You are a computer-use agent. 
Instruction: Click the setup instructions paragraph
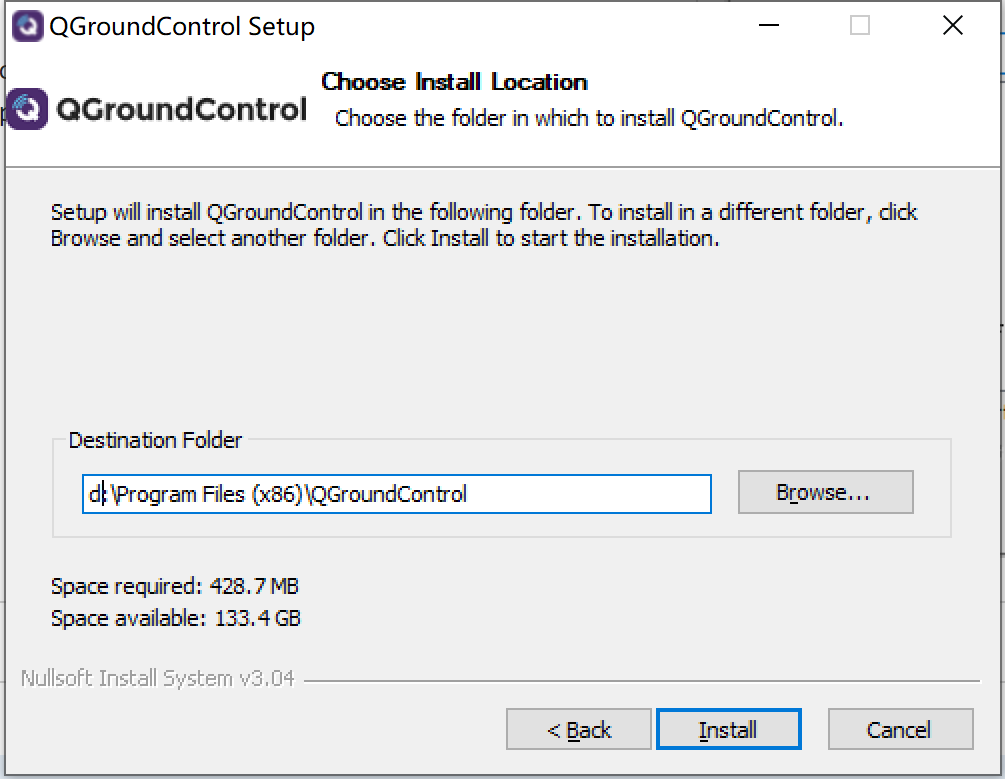[x=484, y=225]
